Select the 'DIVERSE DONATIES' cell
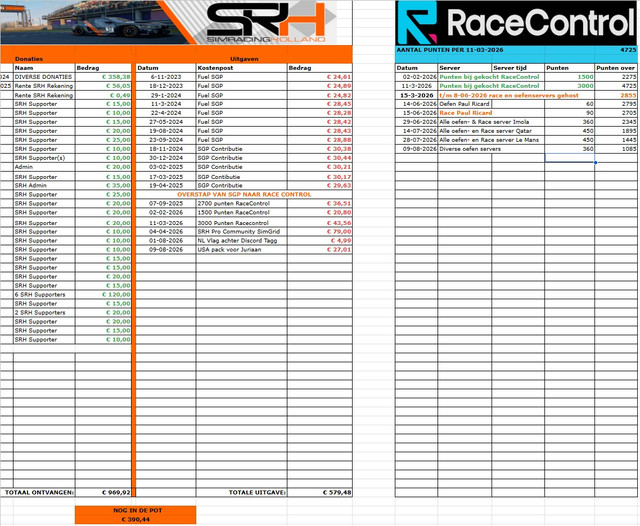Screen dimensions: 640x526 pos(44,77)
